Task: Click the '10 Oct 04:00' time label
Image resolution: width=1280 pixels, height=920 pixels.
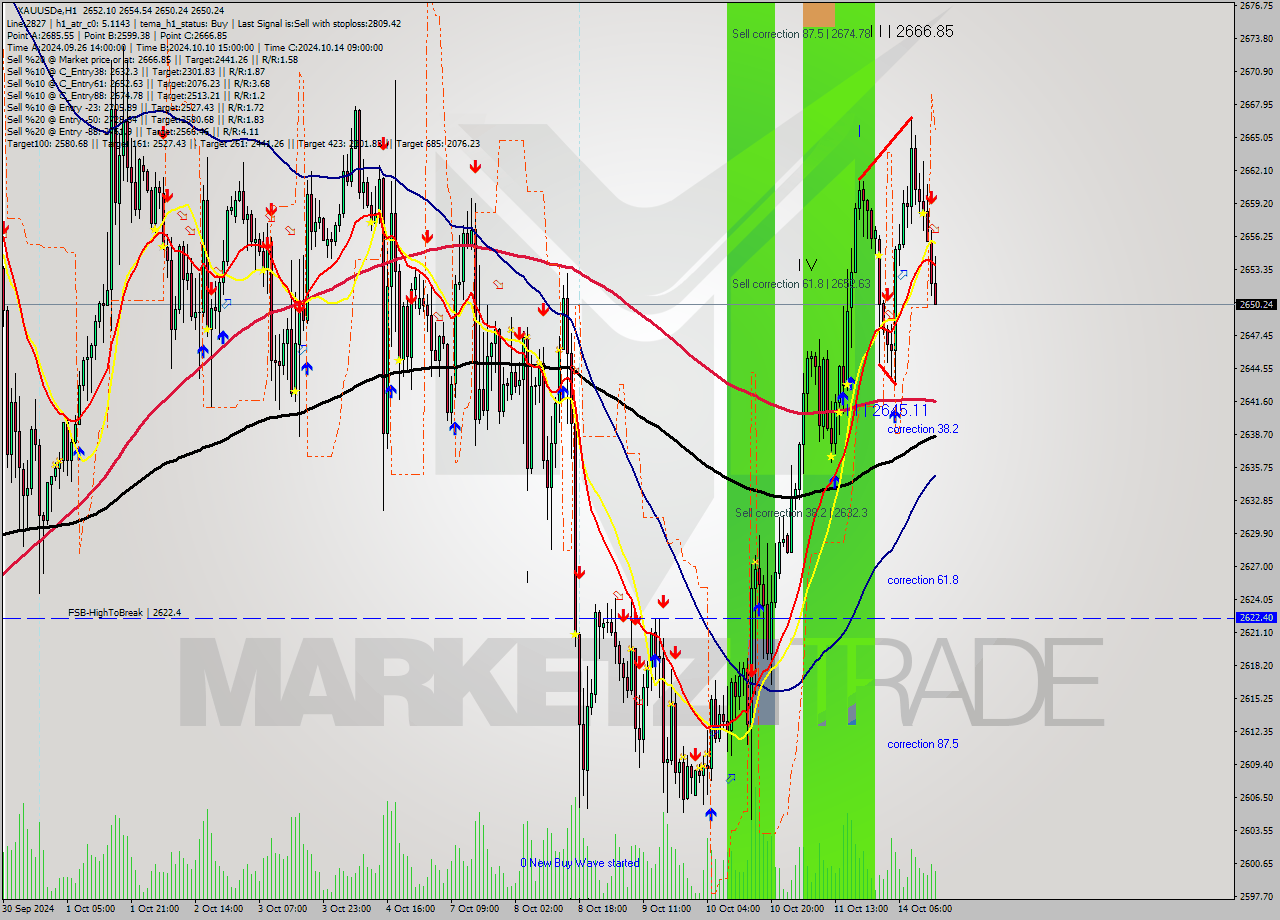Action: point(732,909)
